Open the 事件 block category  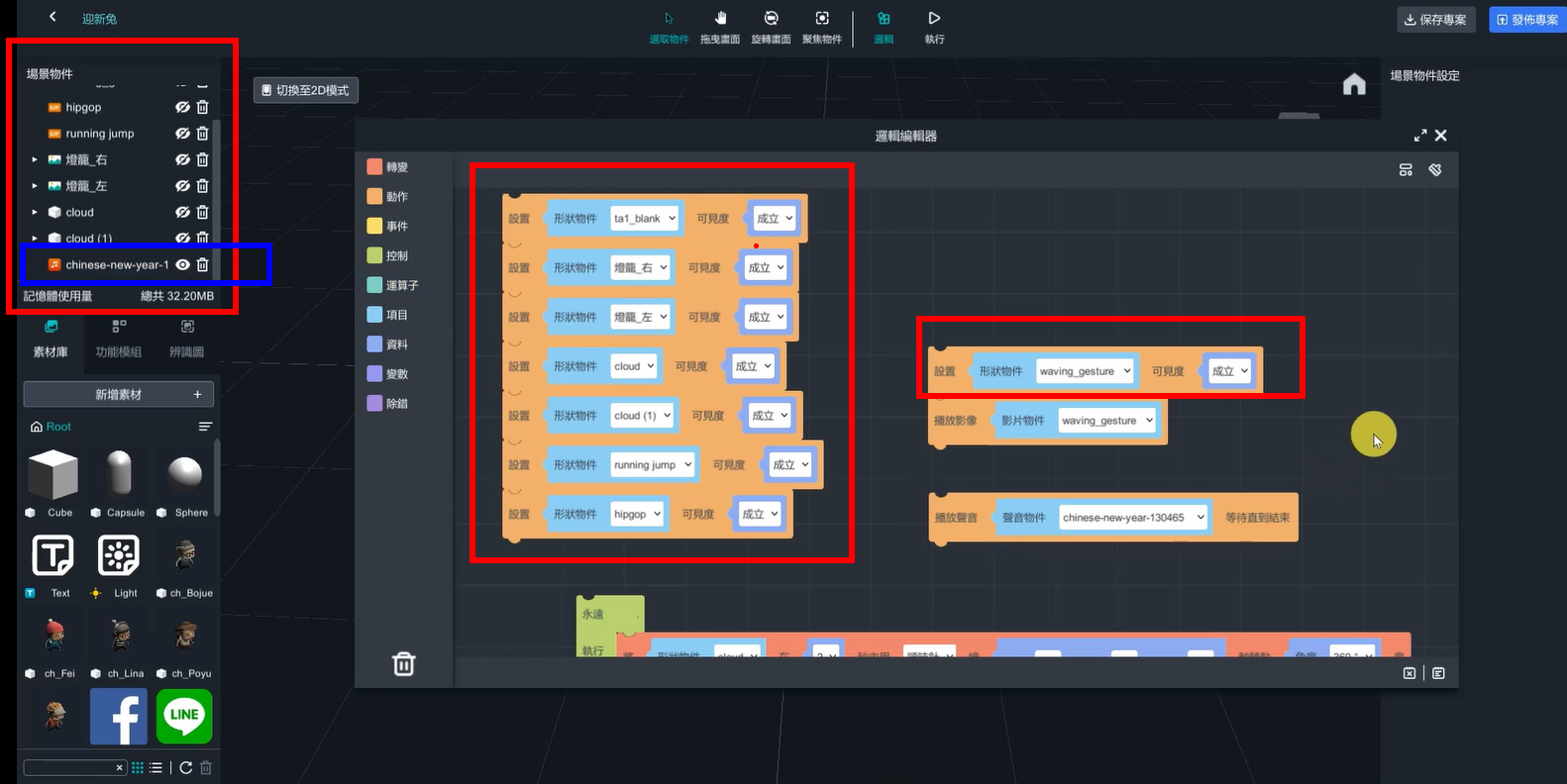396,226
